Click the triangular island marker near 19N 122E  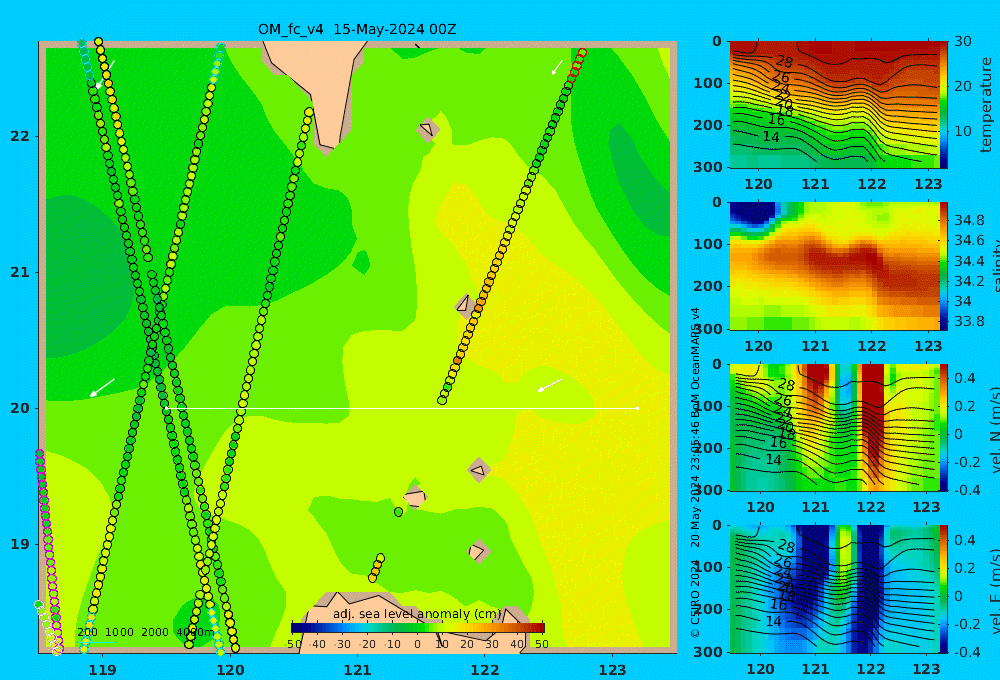point(478,551)
